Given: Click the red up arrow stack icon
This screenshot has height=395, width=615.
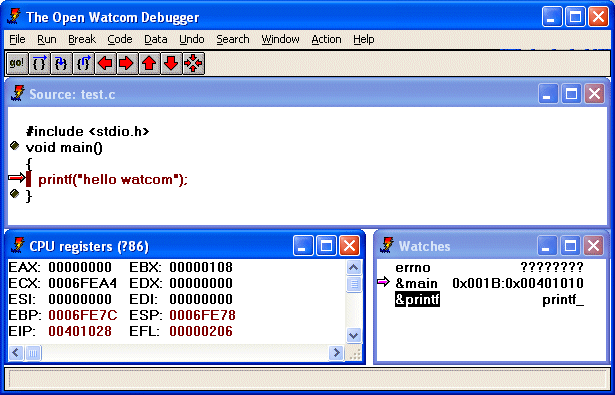Looking at the screenshot, I should pos(149,63).
